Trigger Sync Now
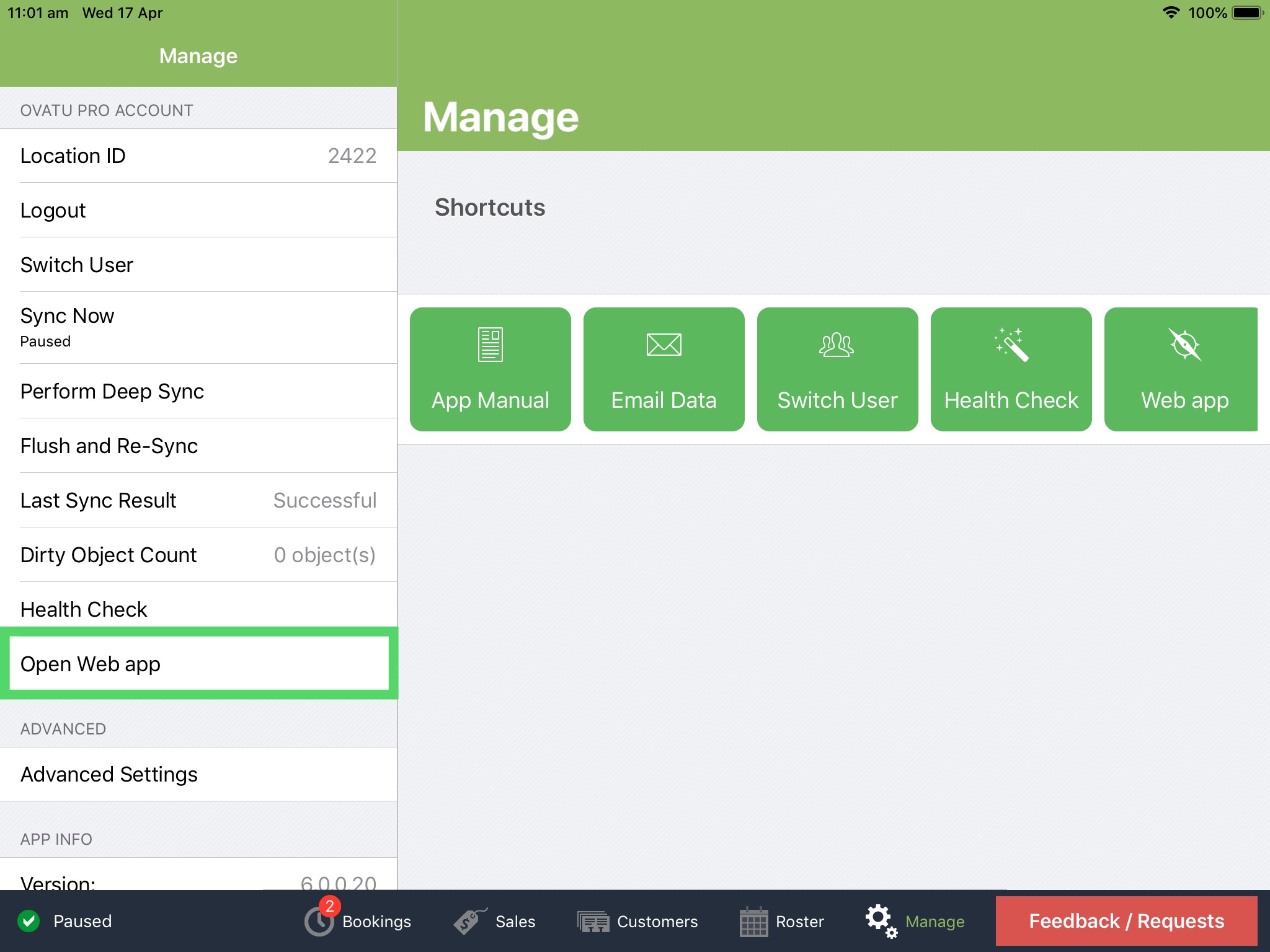The image size is (1270, 952). tap(198, 327)
